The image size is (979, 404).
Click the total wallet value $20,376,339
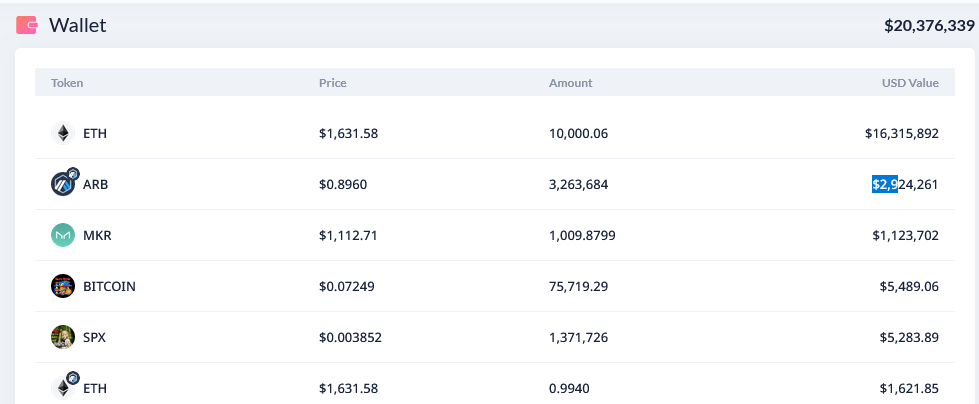[928, 26]
